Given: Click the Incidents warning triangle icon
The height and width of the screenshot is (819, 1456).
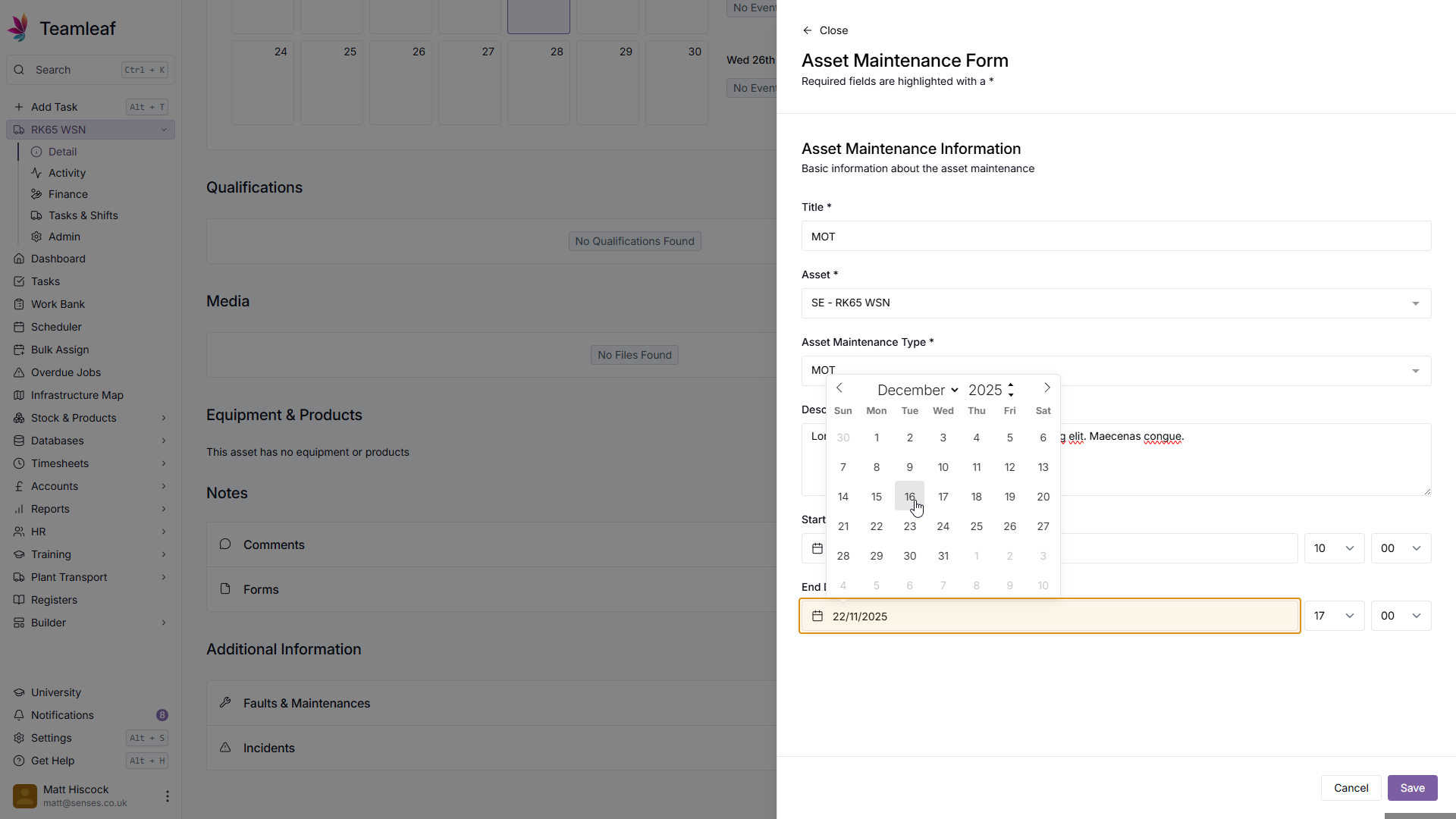Looking at the screenshot, I should [225, 748].
